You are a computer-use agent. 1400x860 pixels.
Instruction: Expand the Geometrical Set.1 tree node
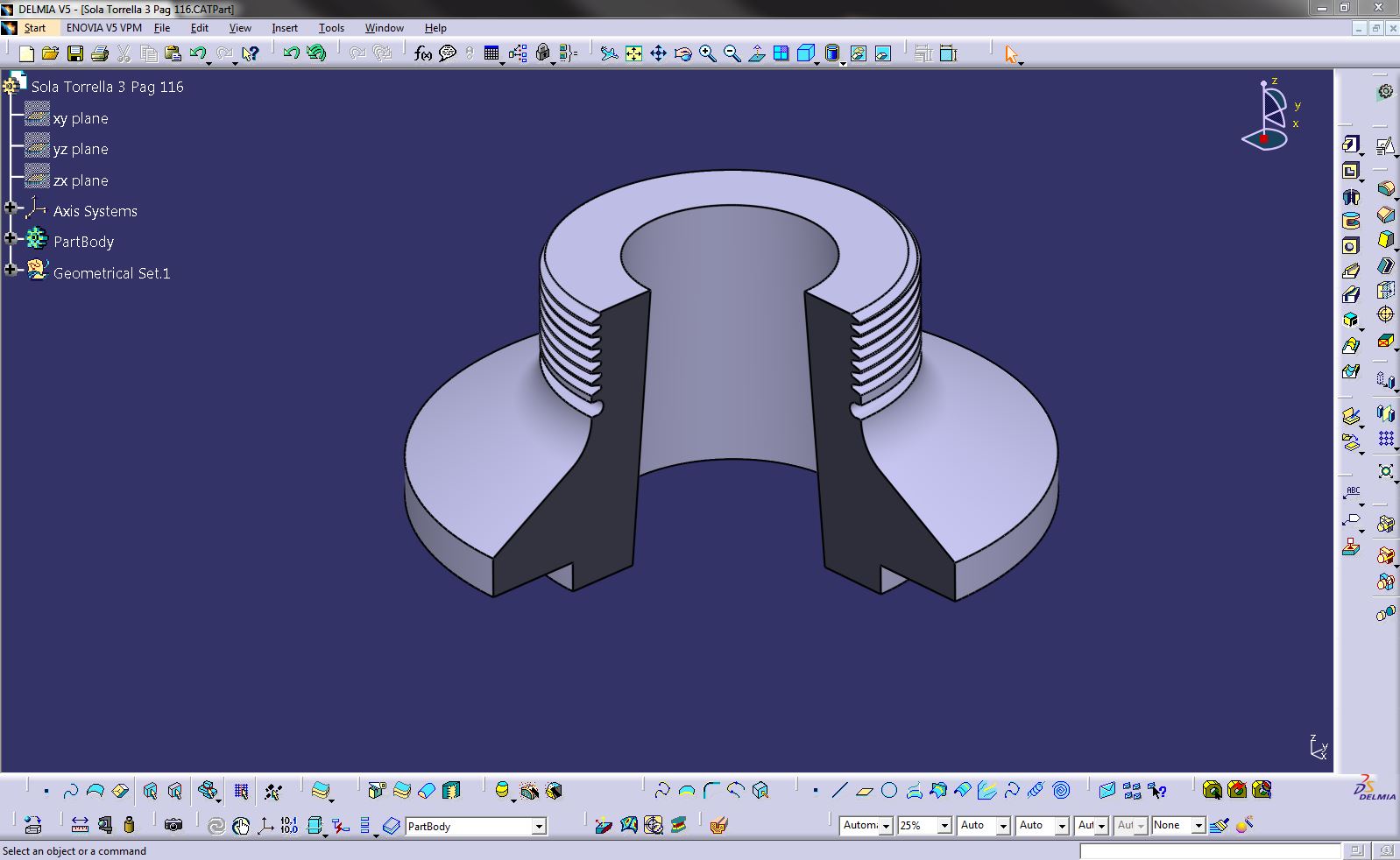click(11, 270)
